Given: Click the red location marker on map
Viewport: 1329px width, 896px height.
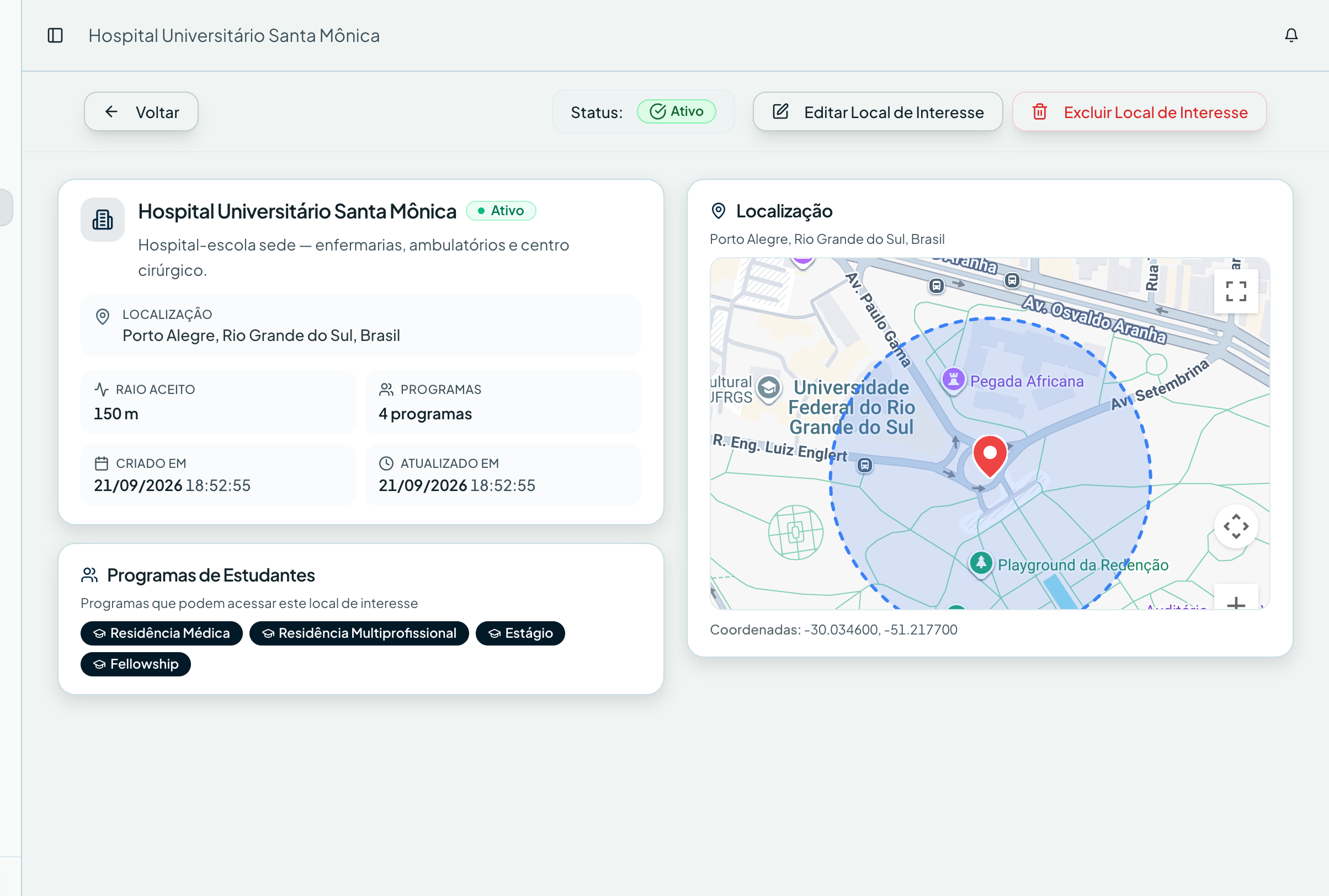Looking at the screenshot, I should (990, 456).
